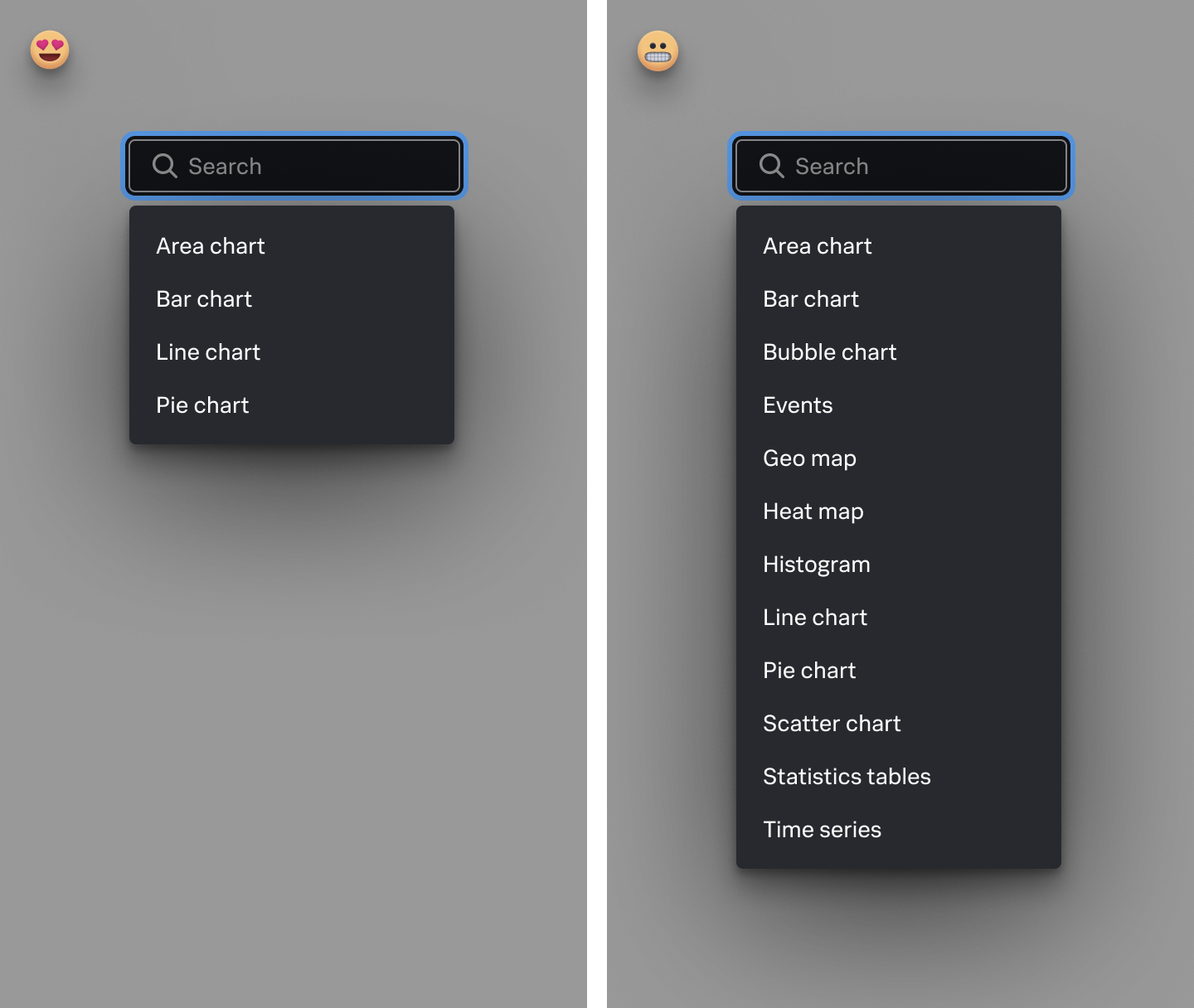Viewport: 1194px width, 1008px height.
Task: Select Heat map in the right dropdown
Action: [813, 511]
